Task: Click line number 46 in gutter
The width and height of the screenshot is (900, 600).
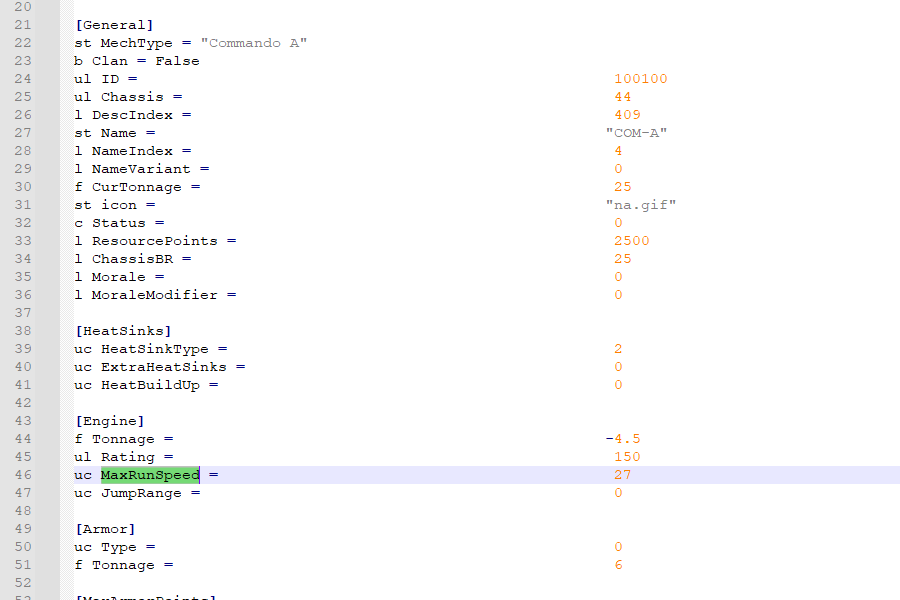Action: point(23,475)
